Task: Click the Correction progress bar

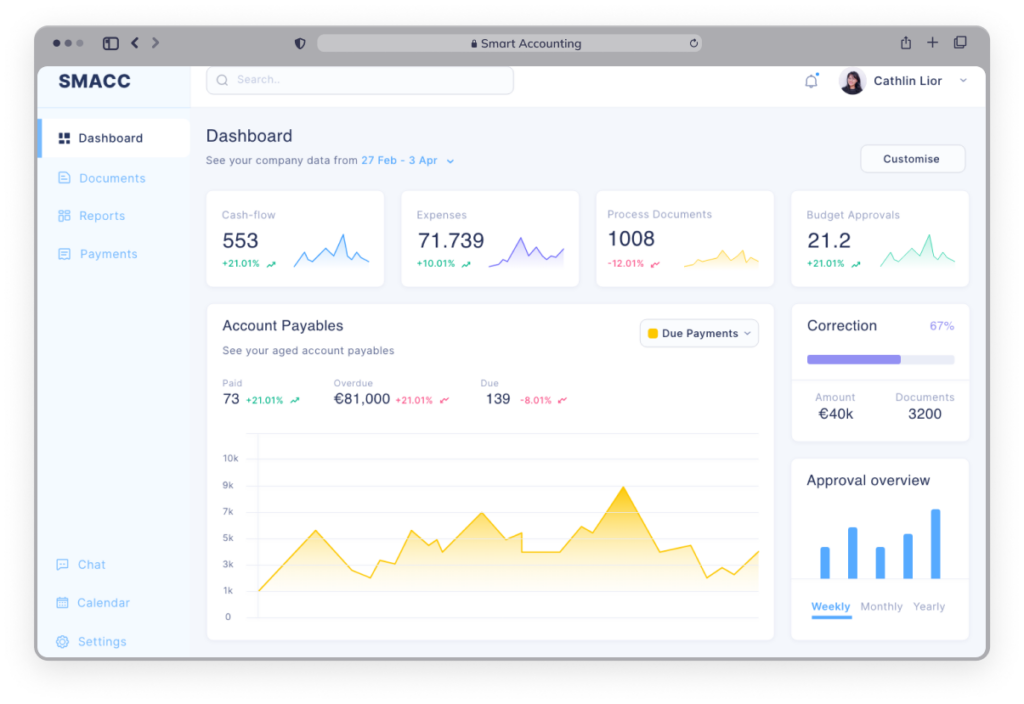Action: point(880,359)
